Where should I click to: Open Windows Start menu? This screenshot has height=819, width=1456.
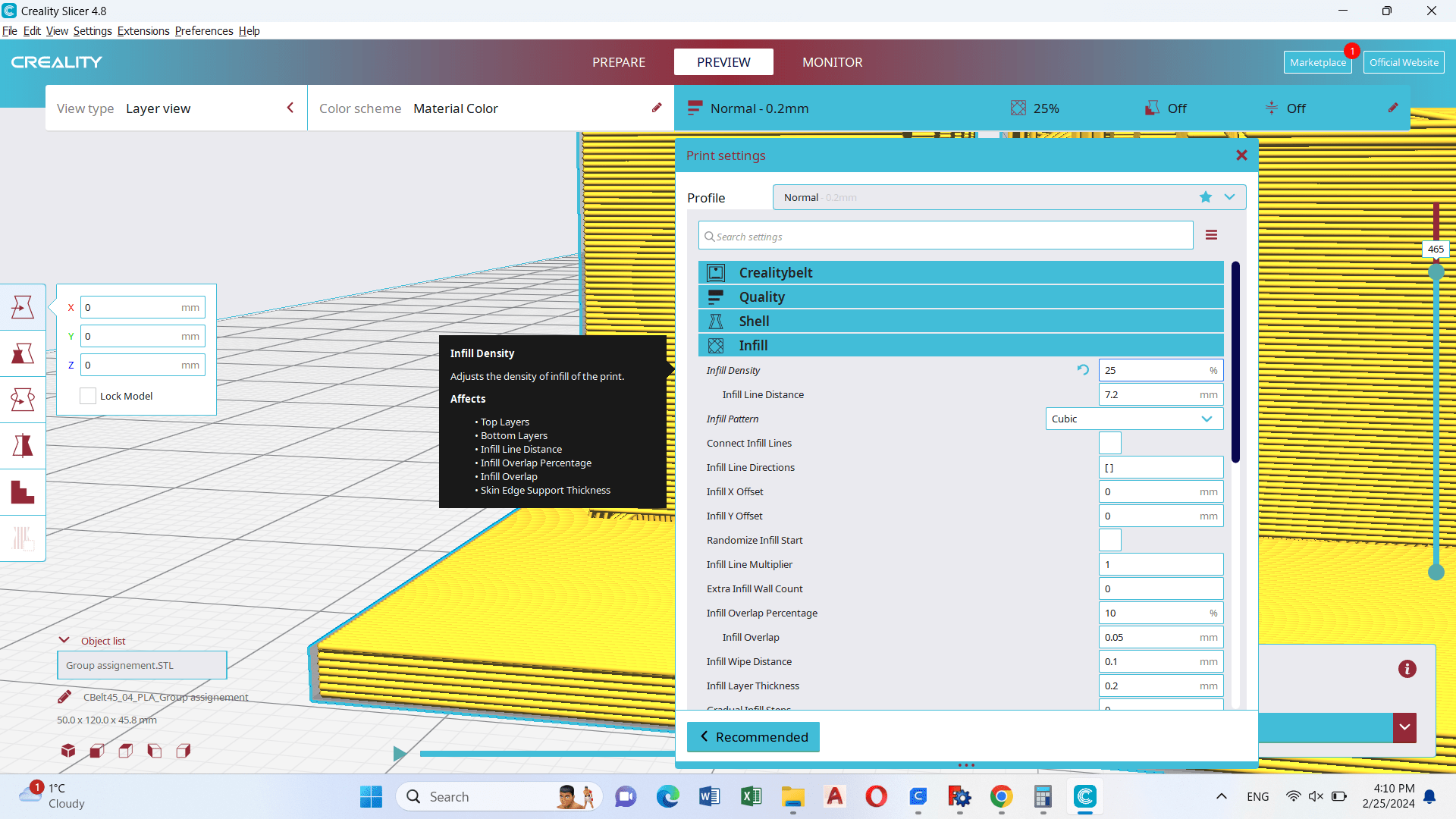pyautogui.click(x=372, y=796)
